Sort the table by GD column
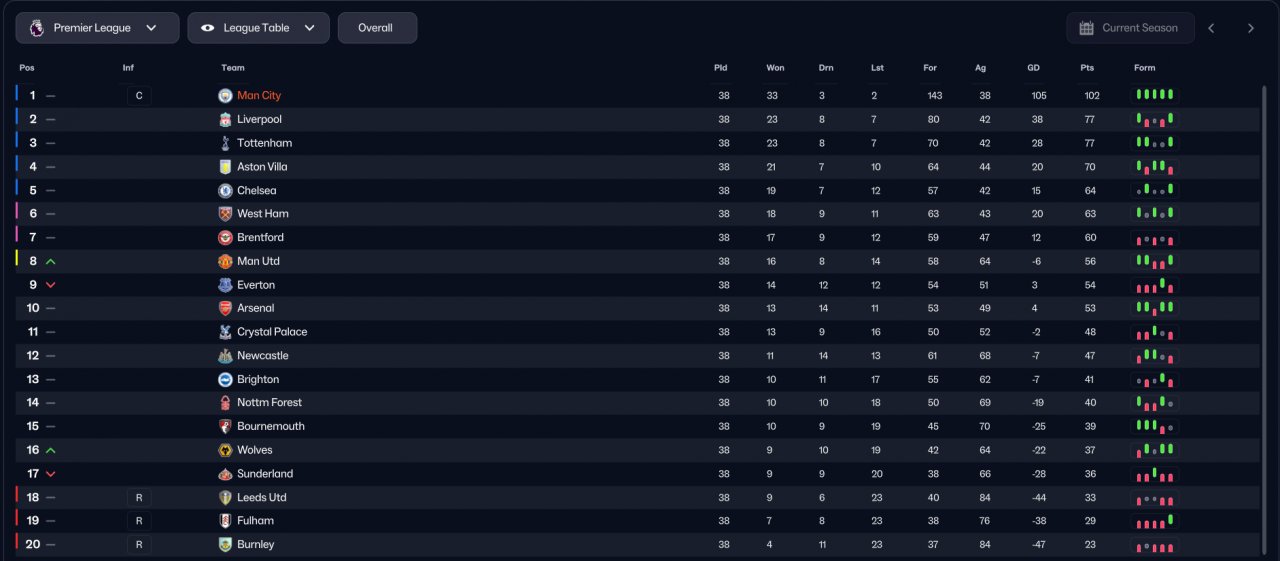Image resolution: width=1280 pixels, height=561 pixels. click(x=1033, y=68)
